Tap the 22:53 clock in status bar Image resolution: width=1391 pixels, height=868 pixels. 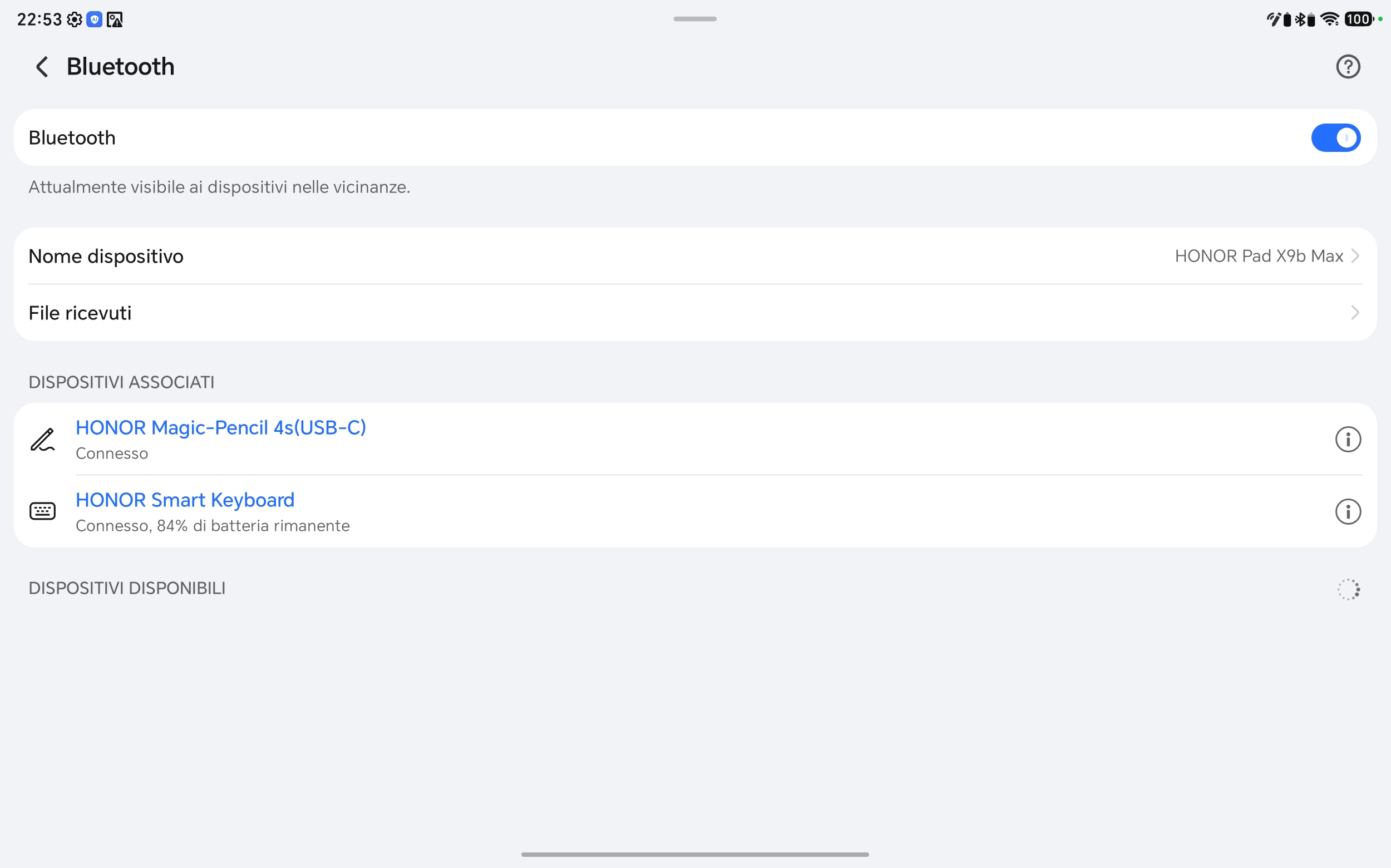(39, 19)
